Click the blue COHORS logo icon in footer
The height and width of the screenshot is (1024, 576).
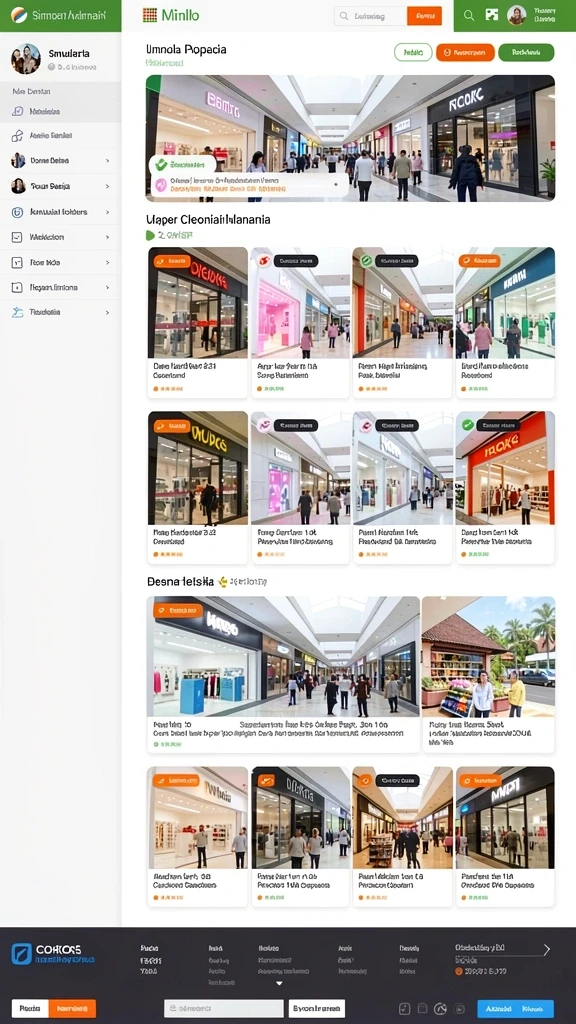pyautogui.click(x=21, y=954)
